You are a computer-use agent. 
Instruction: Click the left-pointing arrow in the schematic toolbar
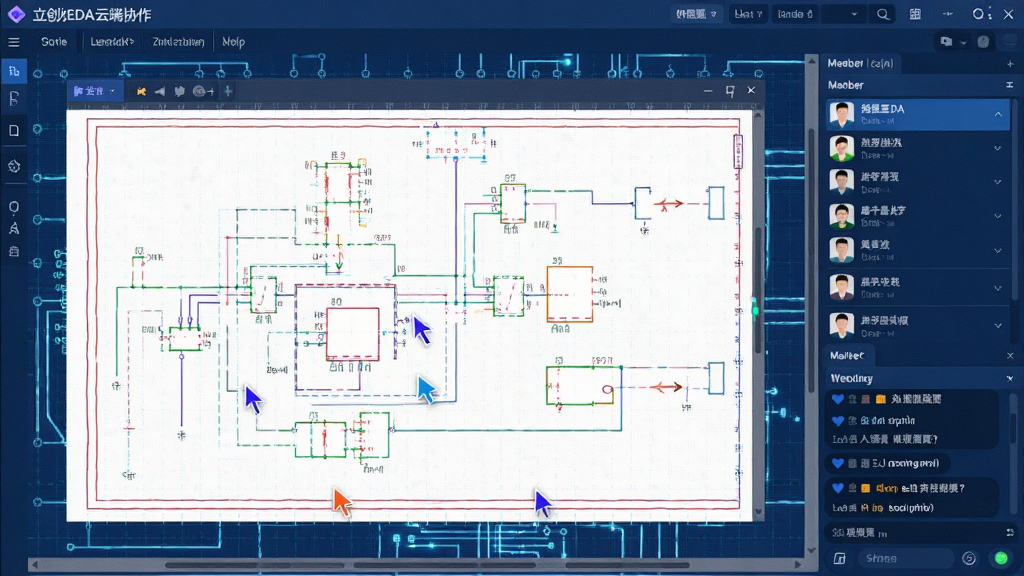(x=160, y=91)
